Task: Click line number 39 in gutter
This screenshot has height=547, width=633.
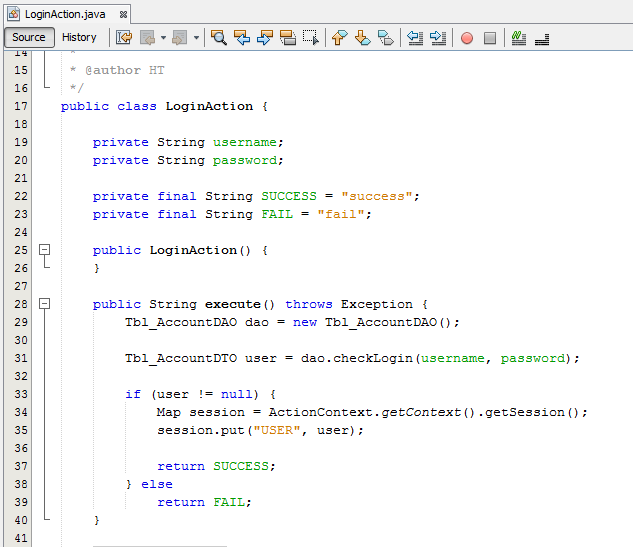Action: tap(21, 502)
